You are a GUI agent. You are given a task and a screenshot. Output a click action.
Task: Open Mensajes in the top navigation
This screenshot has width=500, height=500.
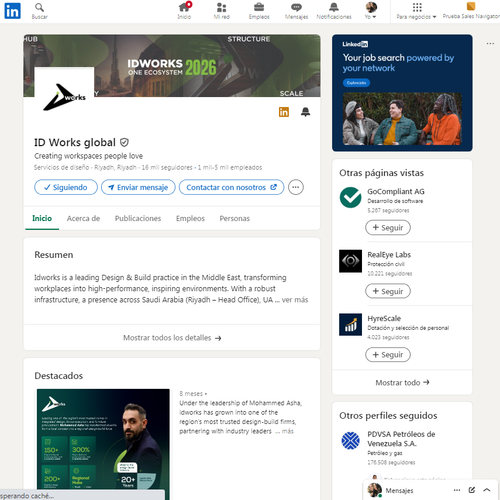point(296,11)
